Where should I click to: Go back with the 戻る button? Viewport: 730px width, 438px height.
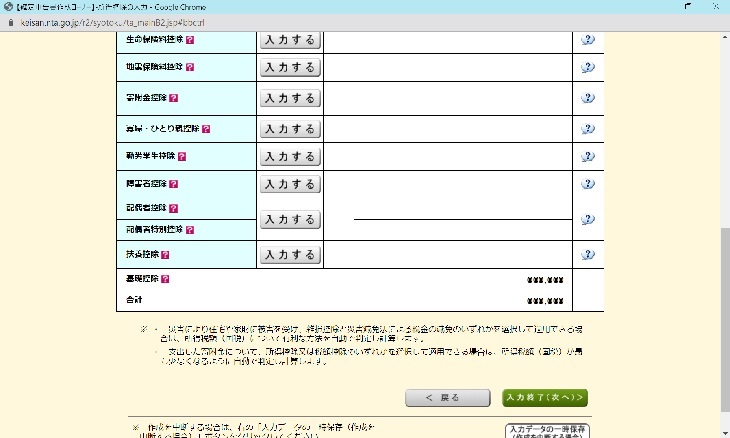(447, 398)
